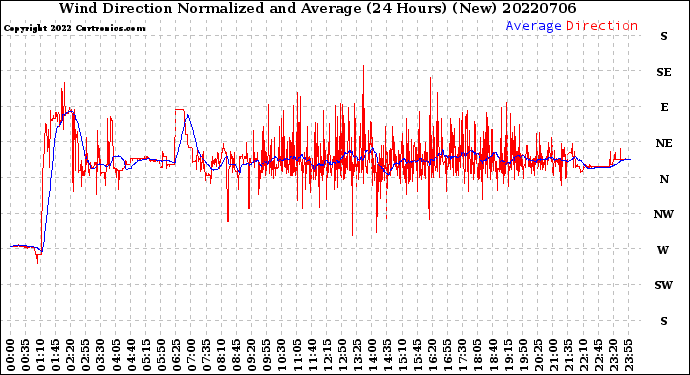The image size is (690, 375).
Task: Click the 07:00 time label
Action: click(191, 355)
